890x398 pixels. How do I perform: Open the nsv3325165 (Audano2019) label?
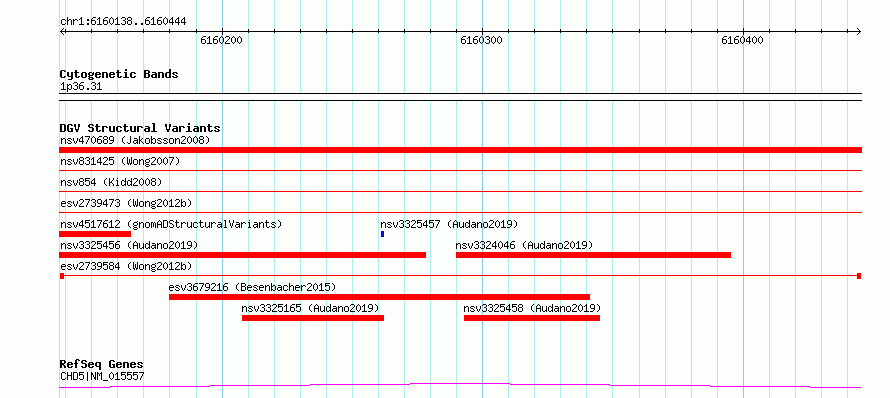[310, 308]
